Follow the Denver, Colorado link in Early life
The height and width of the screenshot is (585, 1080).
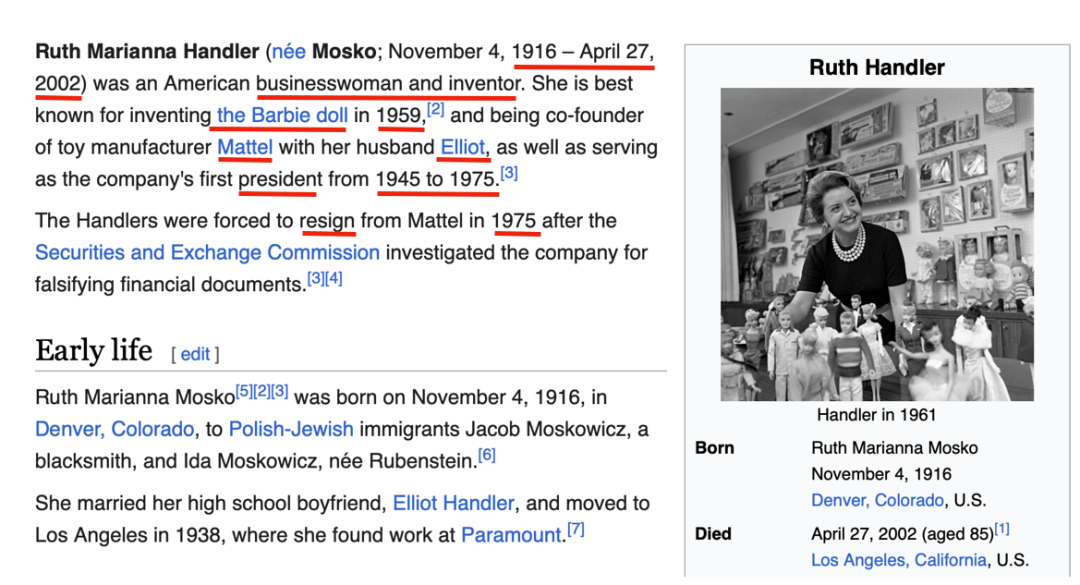114,429
